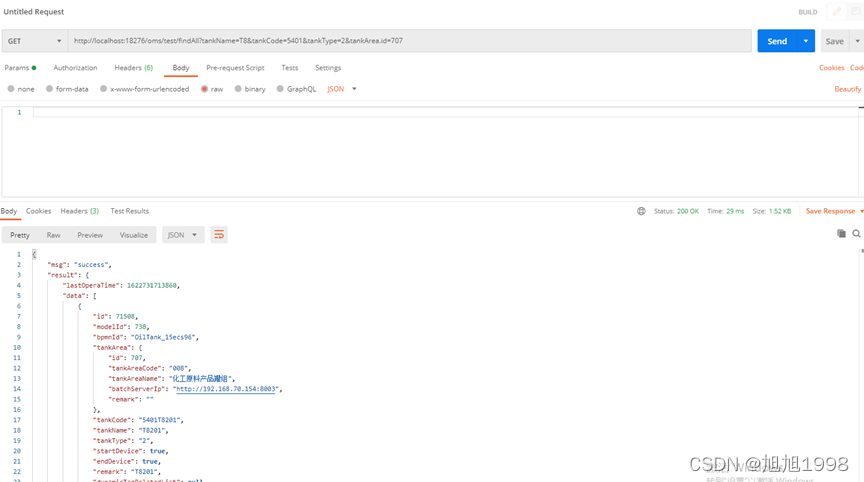The height and width of the screenshot is (482, 864).
Task: Click the BUILD label at top right
Action: pyautogui.click(x=808, y=12)
